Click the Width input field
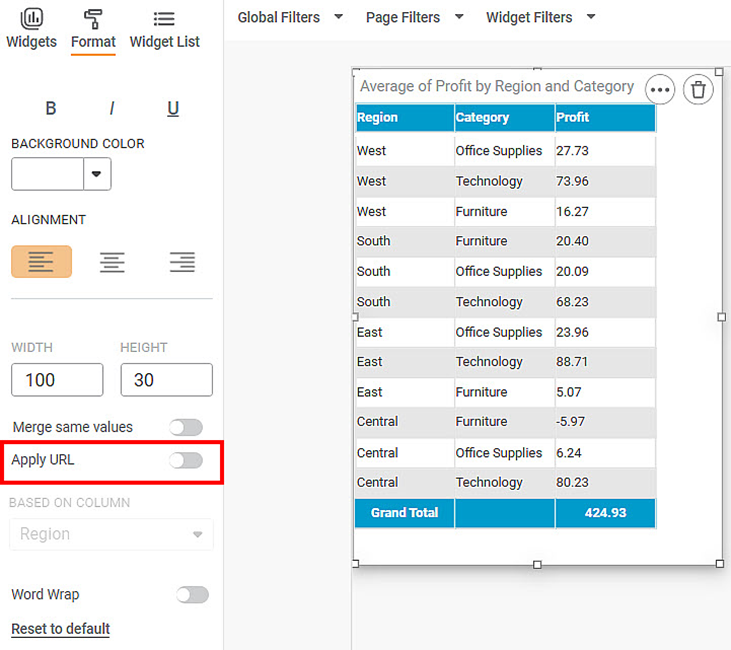 point(57,380)
